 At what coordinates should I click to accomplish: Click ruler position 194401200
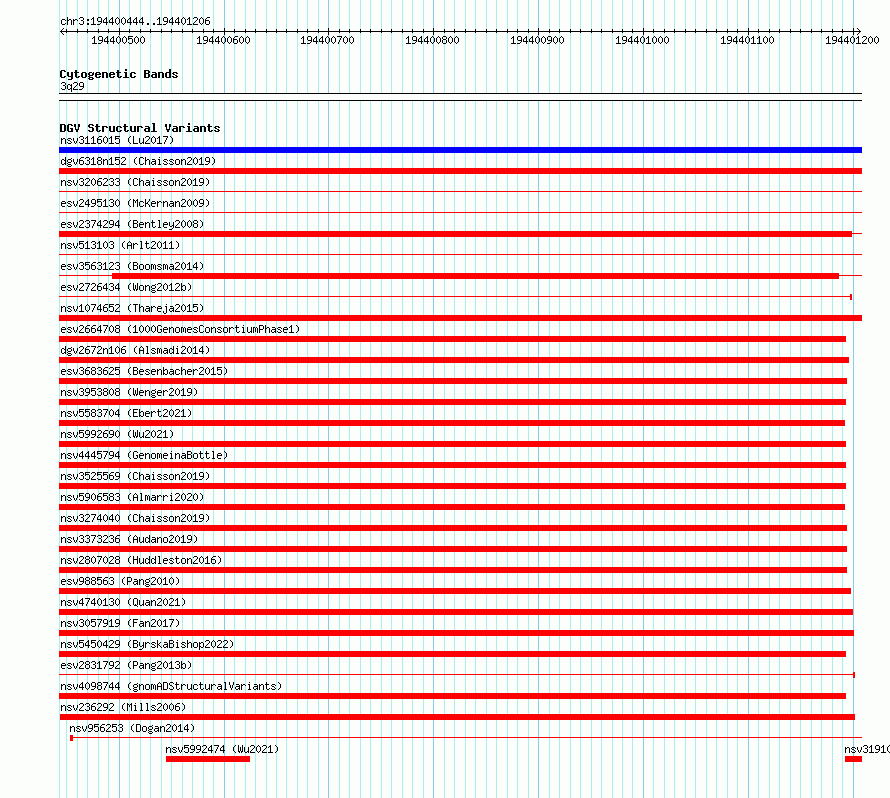pos(853,40)
